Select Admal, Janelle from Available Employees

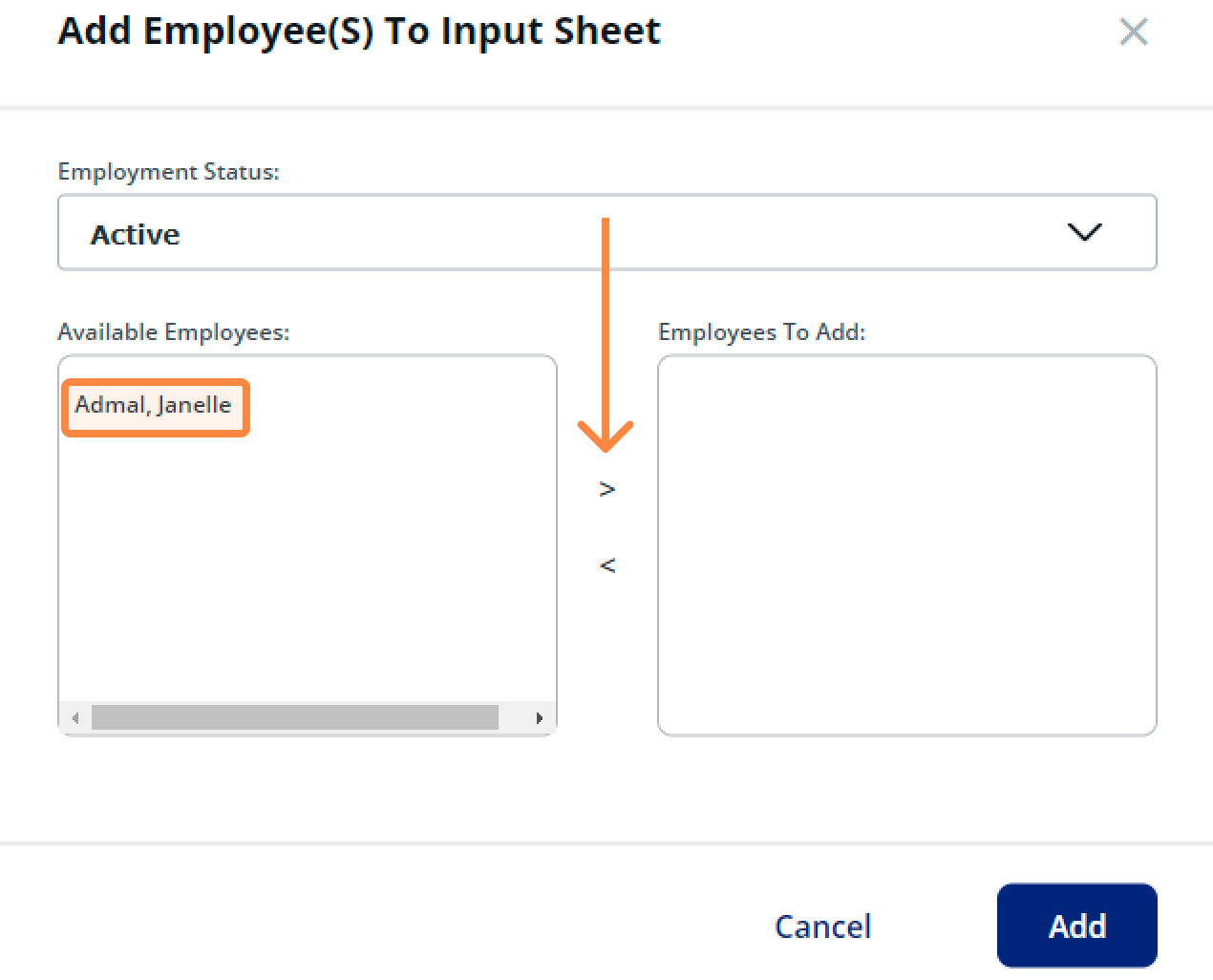[x=154, y=405]
